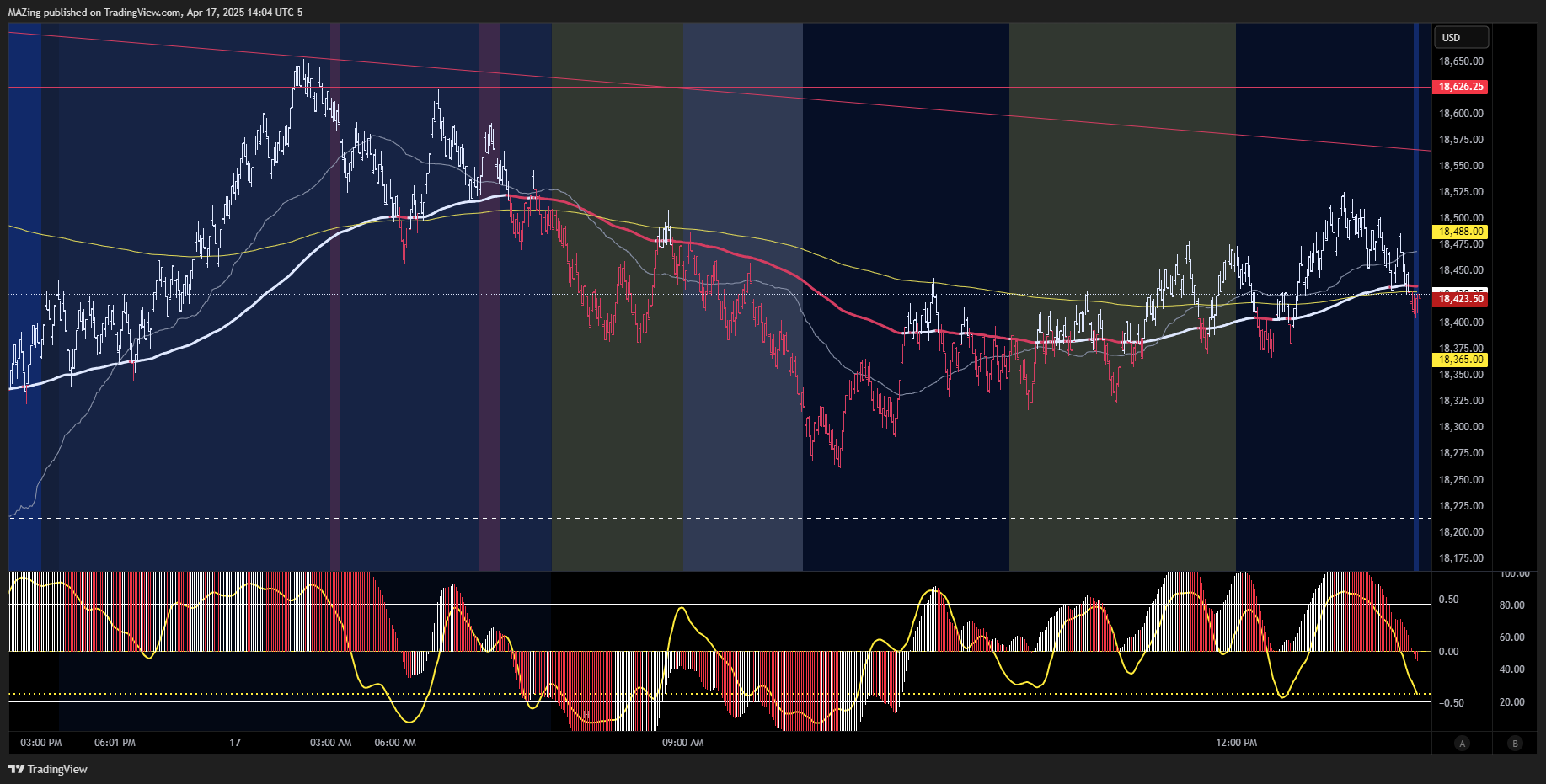
Task: Click the 12:00 PM time axis label
Action: coord(1237,743)
